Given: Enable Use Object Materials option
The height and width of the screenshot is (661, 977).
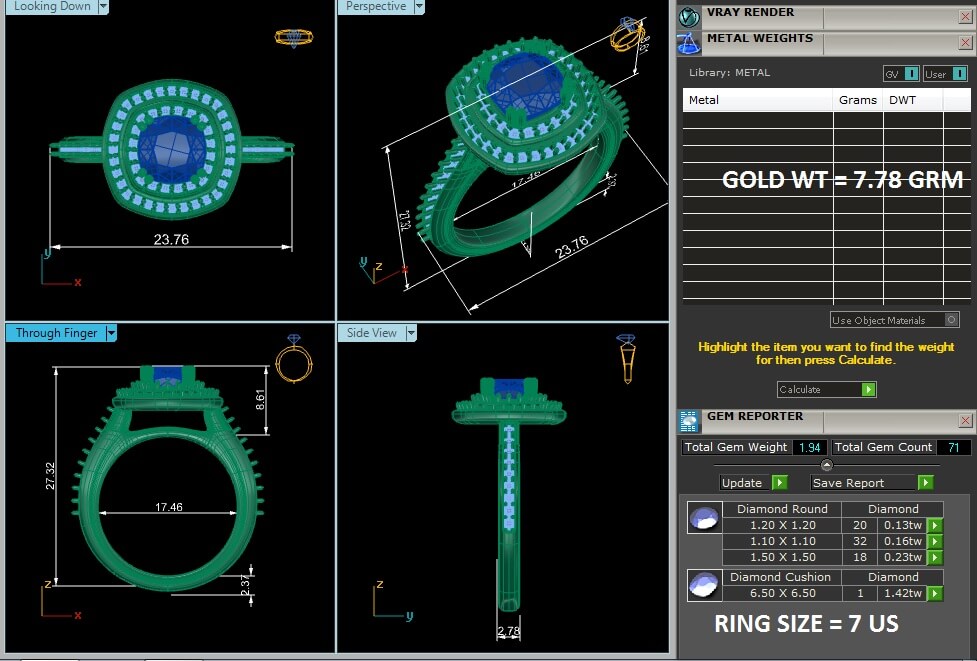Looking at the screenshot, I should (x=951, y=320).
